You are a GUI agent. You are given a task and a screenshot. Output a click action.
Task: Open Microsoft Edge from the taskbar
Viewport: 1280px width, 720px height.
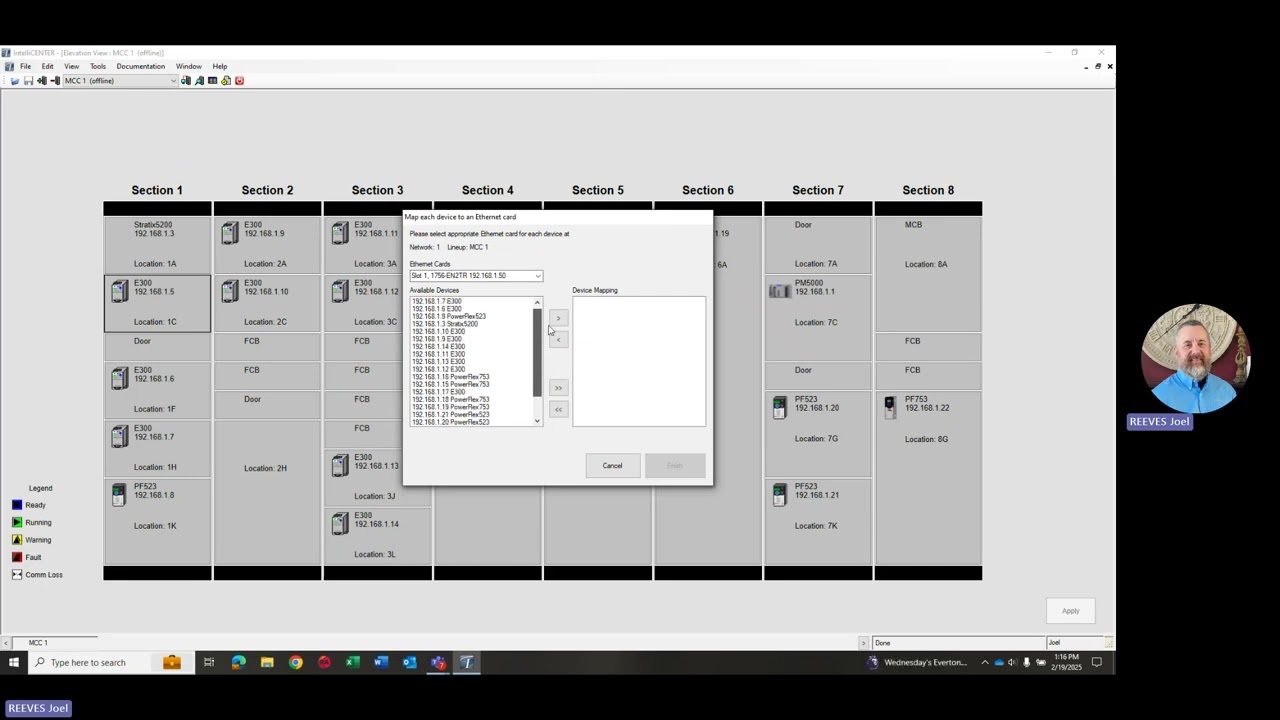point(238,662)
